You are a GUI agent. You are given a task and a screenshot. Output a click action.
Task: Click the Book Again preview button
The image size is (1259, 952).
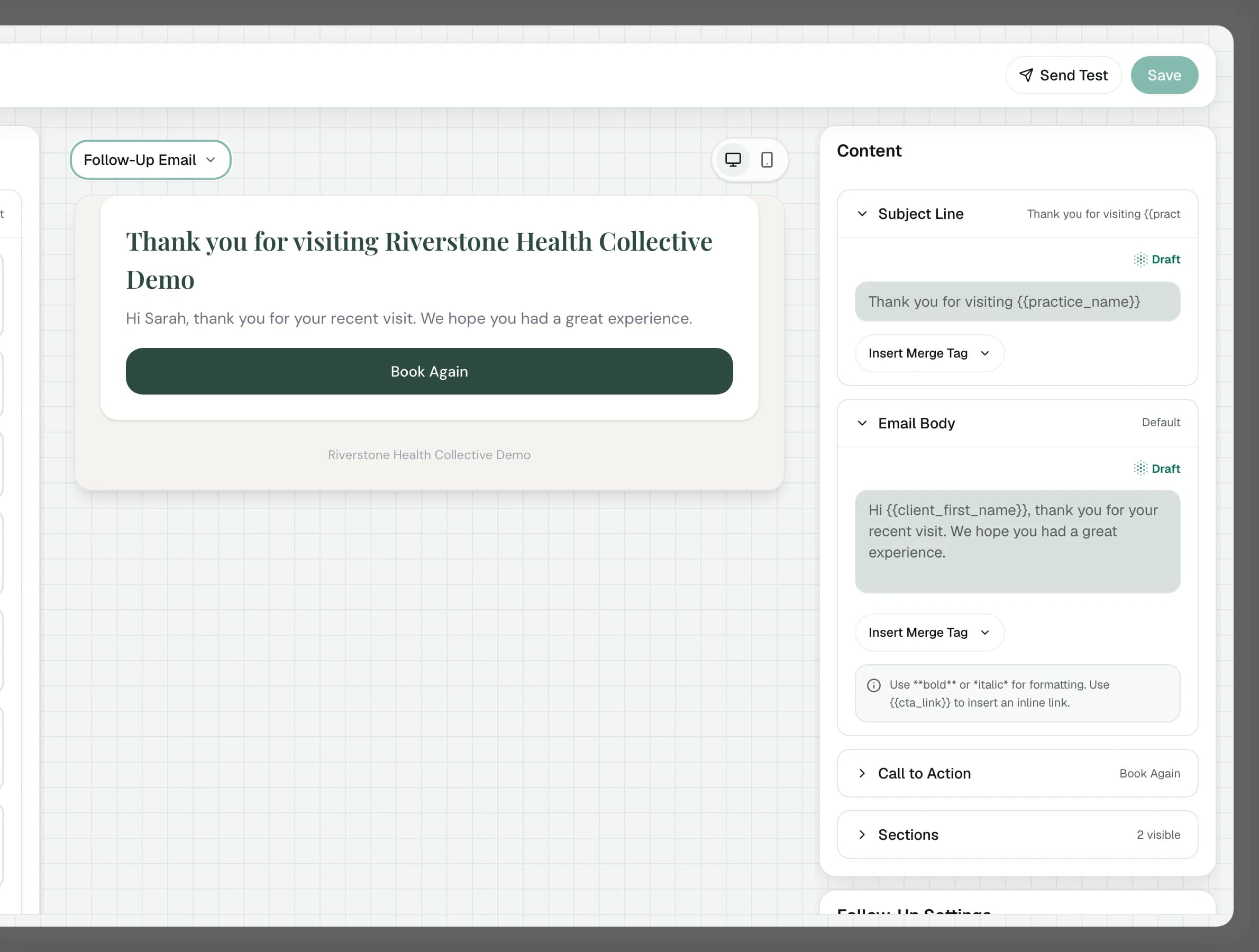[x=429, y=372]
